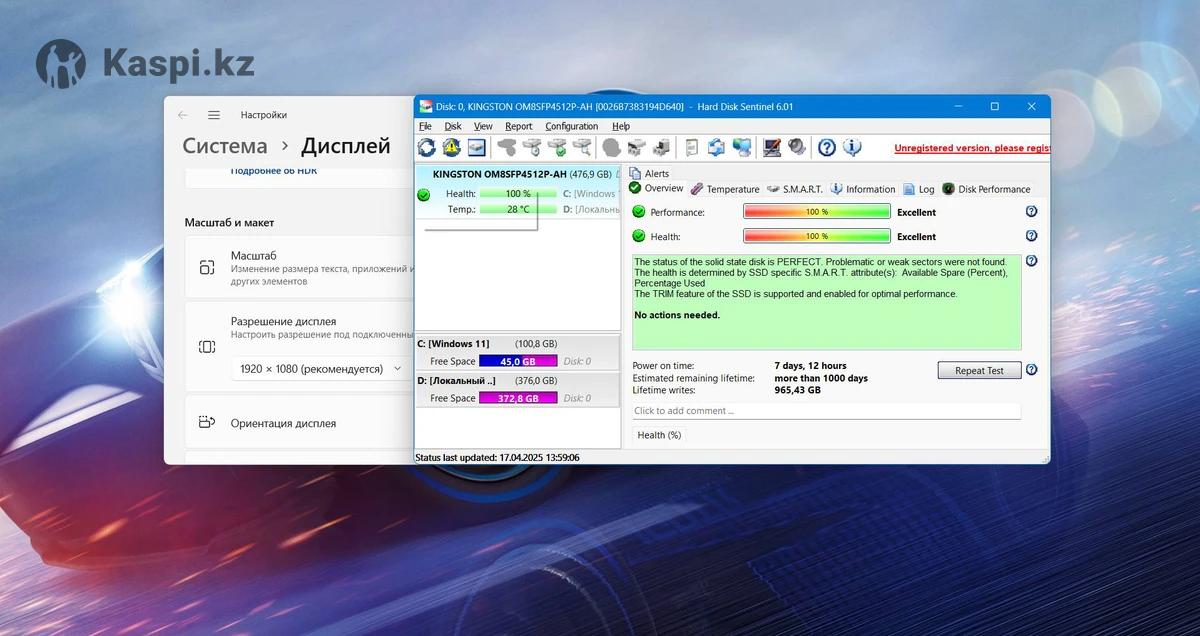Click the green check icon beside Health label

click(639, 236)
